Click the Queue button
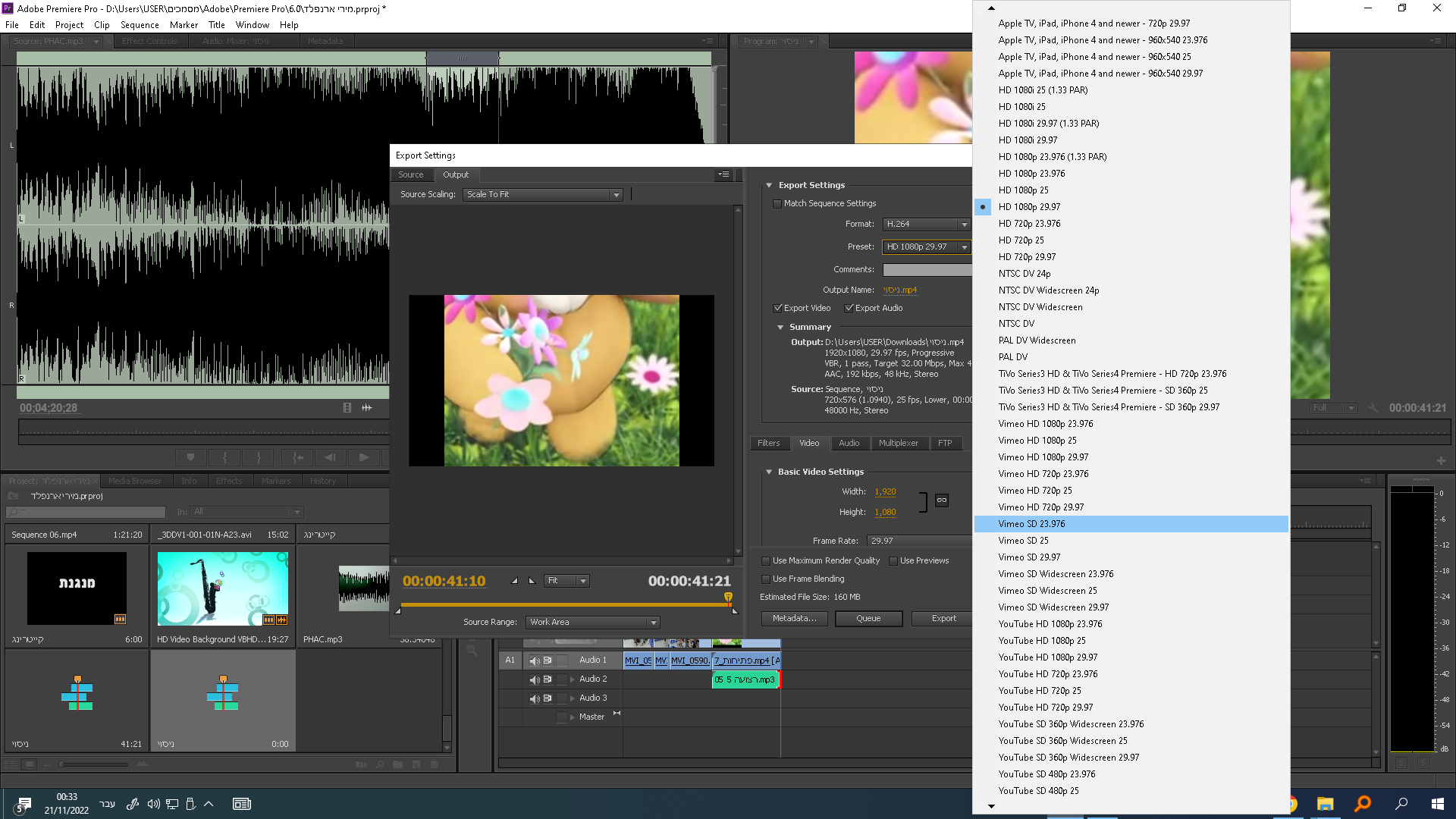The image size is (1456, 819). click(868, 619)
